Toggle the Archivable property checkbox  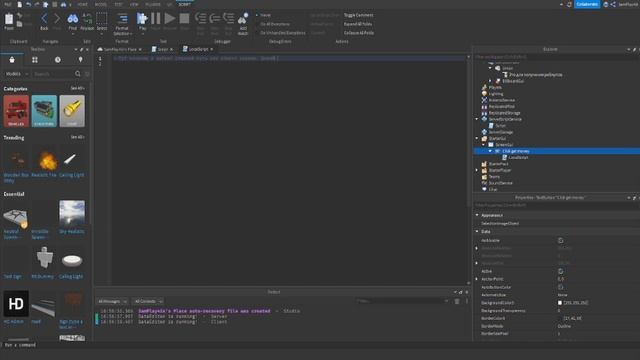[x=560, y=241]
